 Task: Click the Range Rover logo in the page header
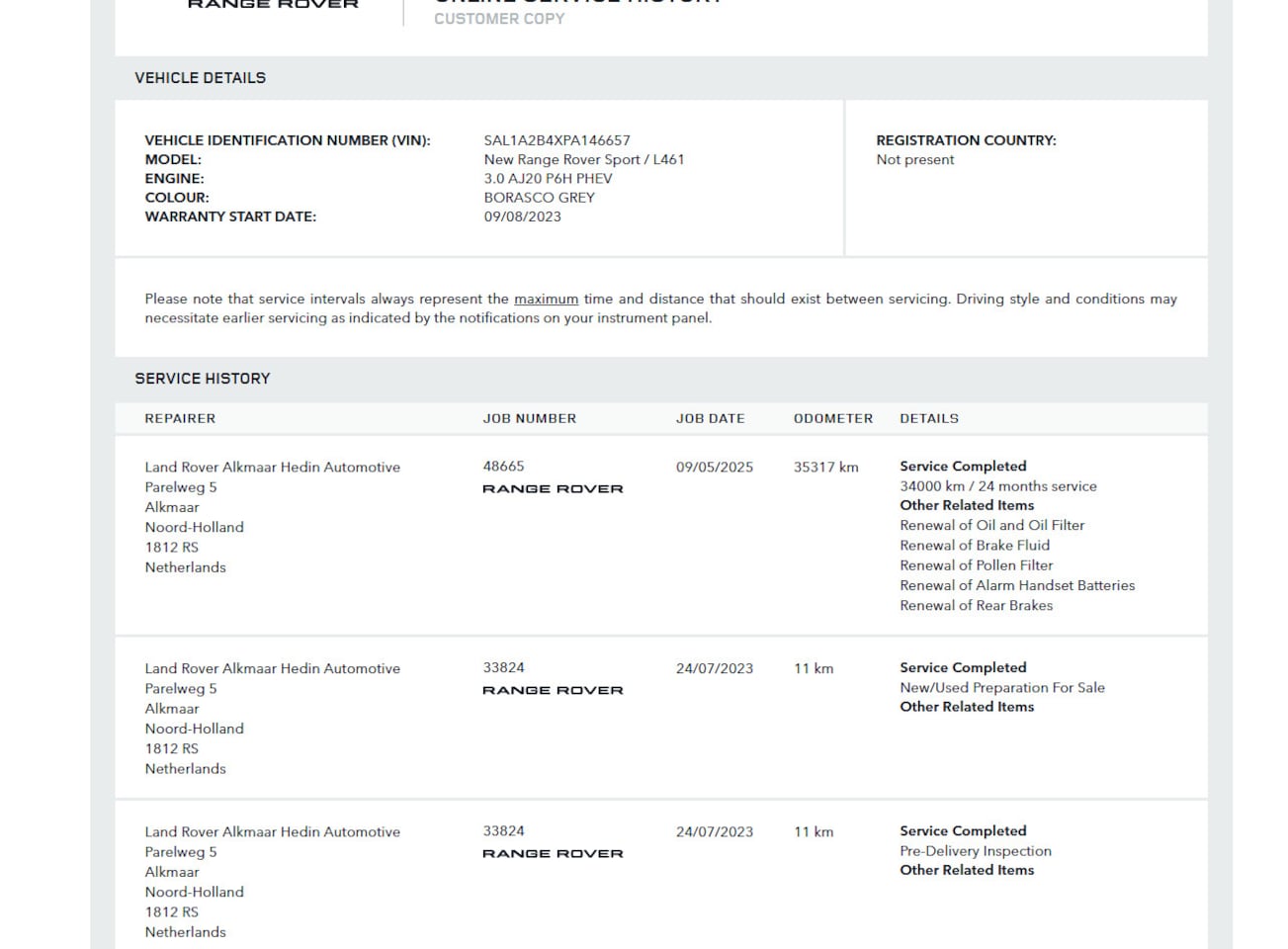click(x=273, y=5)
